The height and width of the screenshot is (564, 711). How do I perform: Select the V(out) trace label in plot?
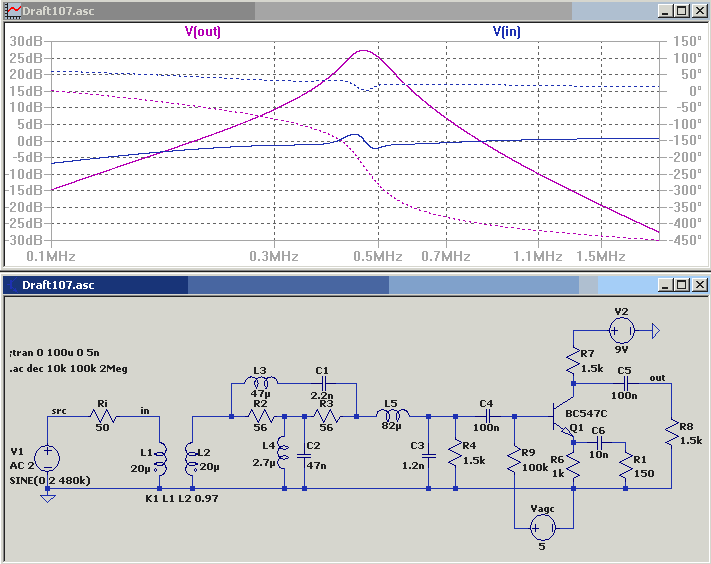click(202, 32)
